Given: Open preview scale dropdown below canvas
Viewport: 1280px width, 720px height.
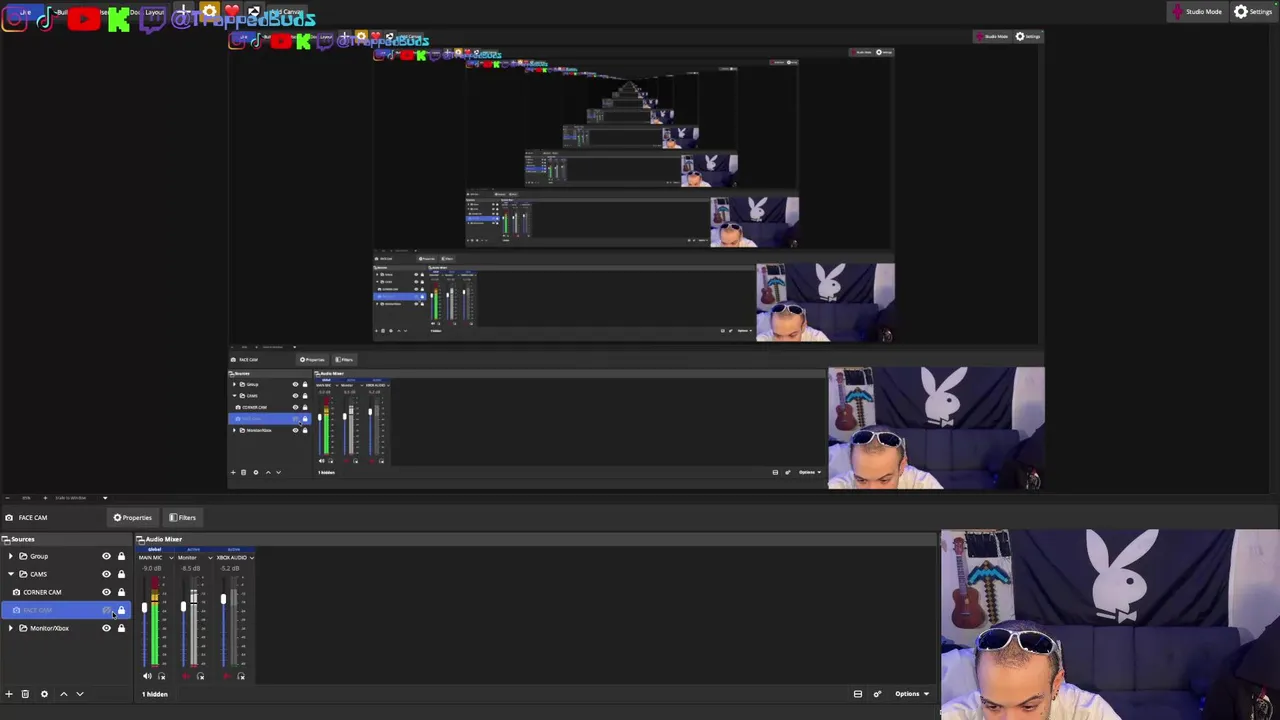Looking at the screenshot, I should 104,498.
